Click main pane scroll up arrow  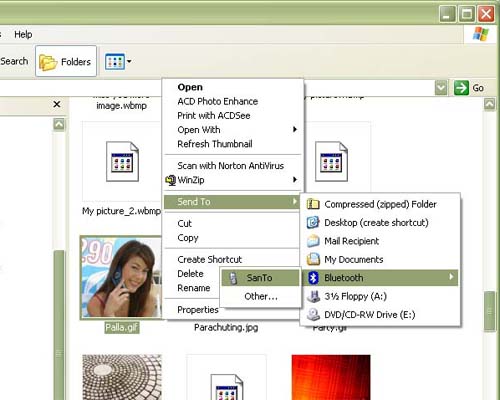coord(489,105)
